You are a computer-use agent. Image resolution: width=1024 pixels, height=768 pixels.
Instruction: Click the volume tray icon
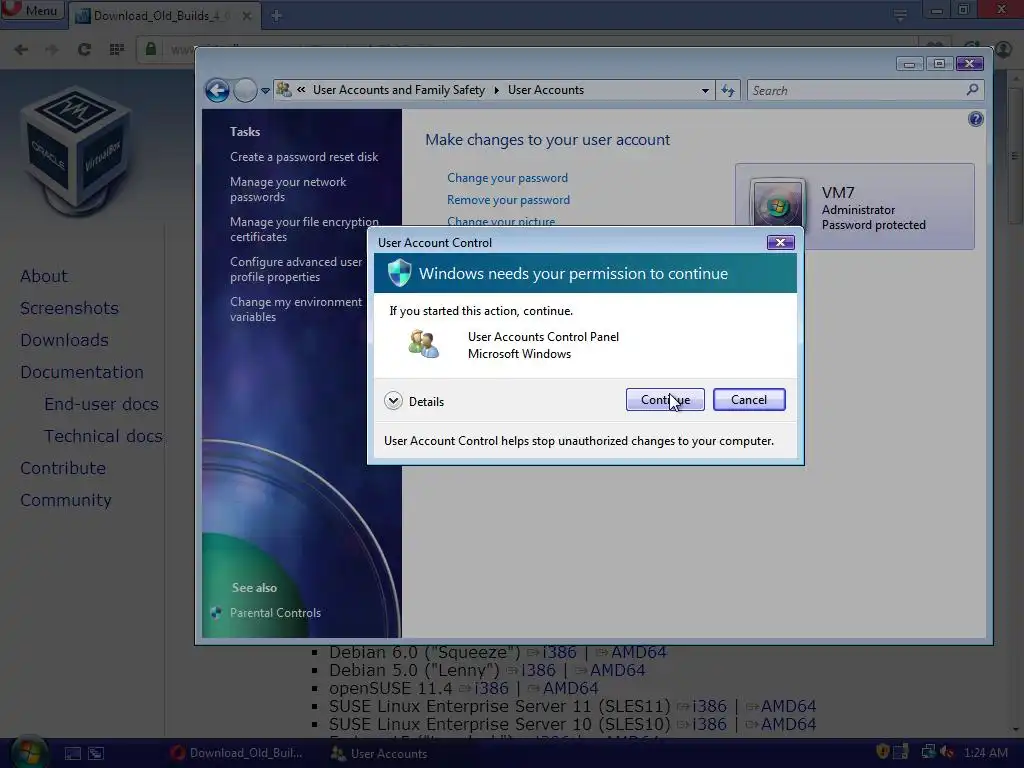click(948, 752)
